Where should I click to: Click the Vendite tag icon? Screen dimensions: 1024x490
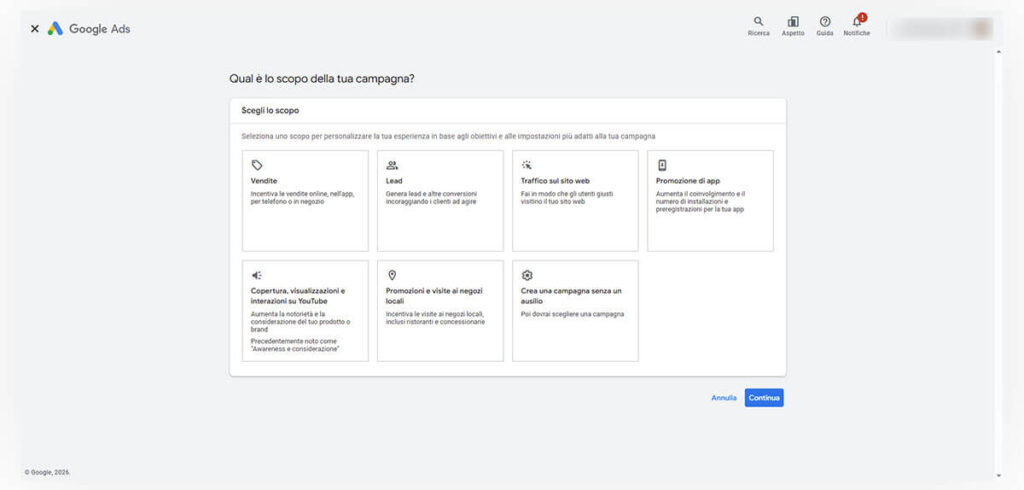pyautogui.click(x=257, y=165)
